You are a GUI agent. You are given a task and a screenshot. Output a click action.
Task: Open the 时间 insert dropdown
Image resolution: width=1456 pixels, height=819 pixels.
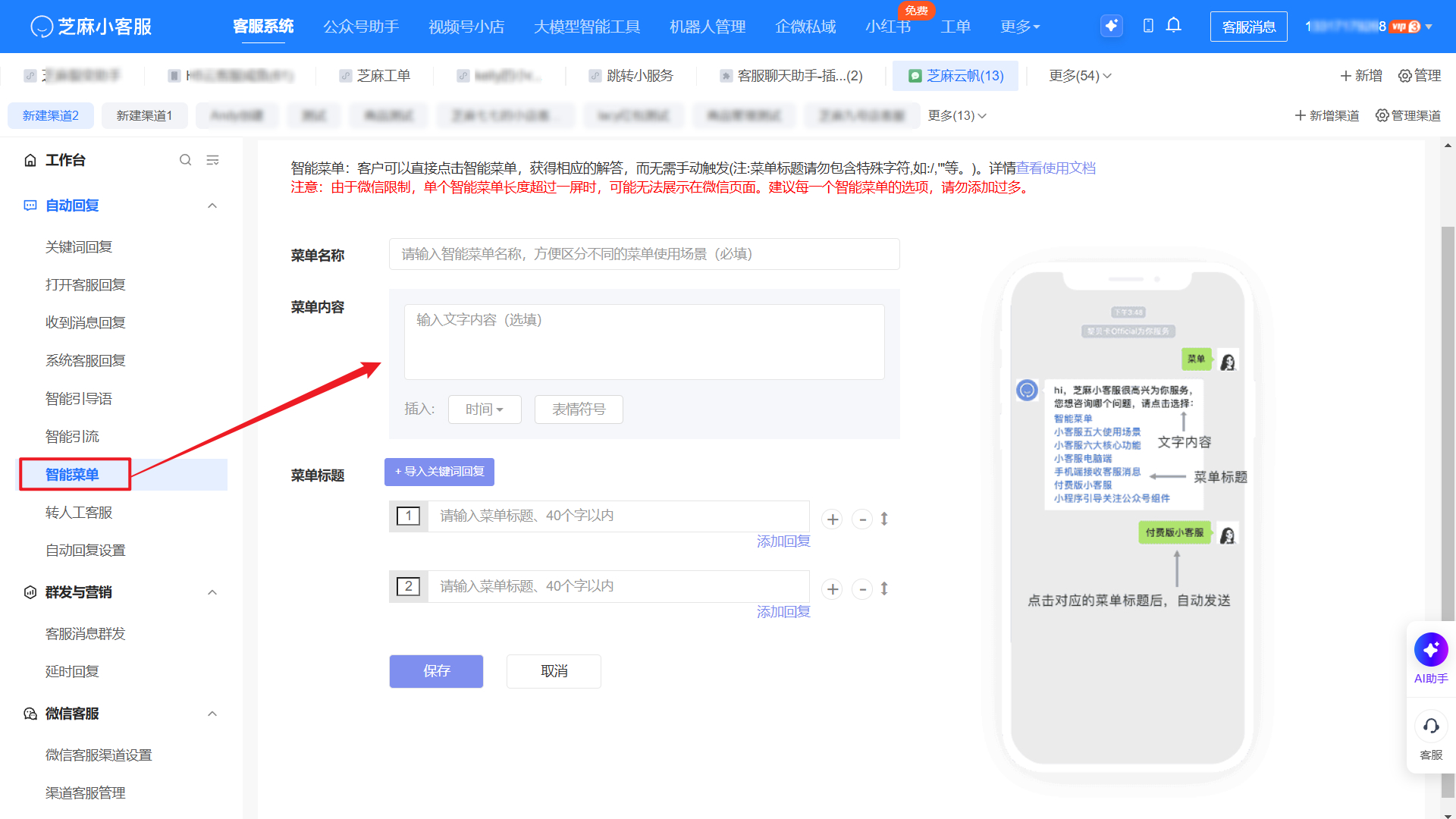[485, 409]
